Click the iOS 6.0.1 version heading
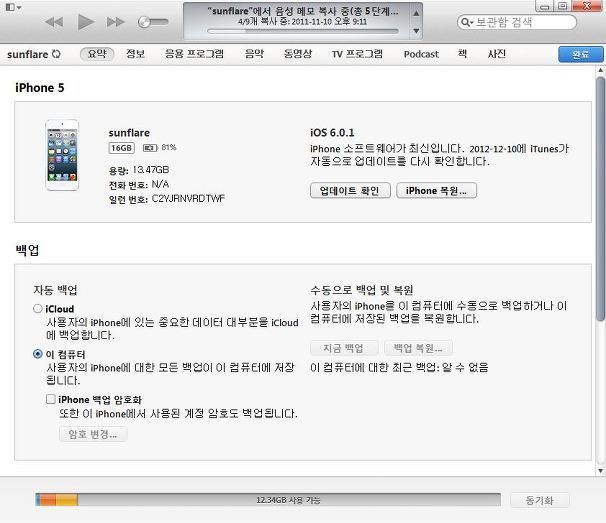606x523 pixels. [x=332, y=133]
